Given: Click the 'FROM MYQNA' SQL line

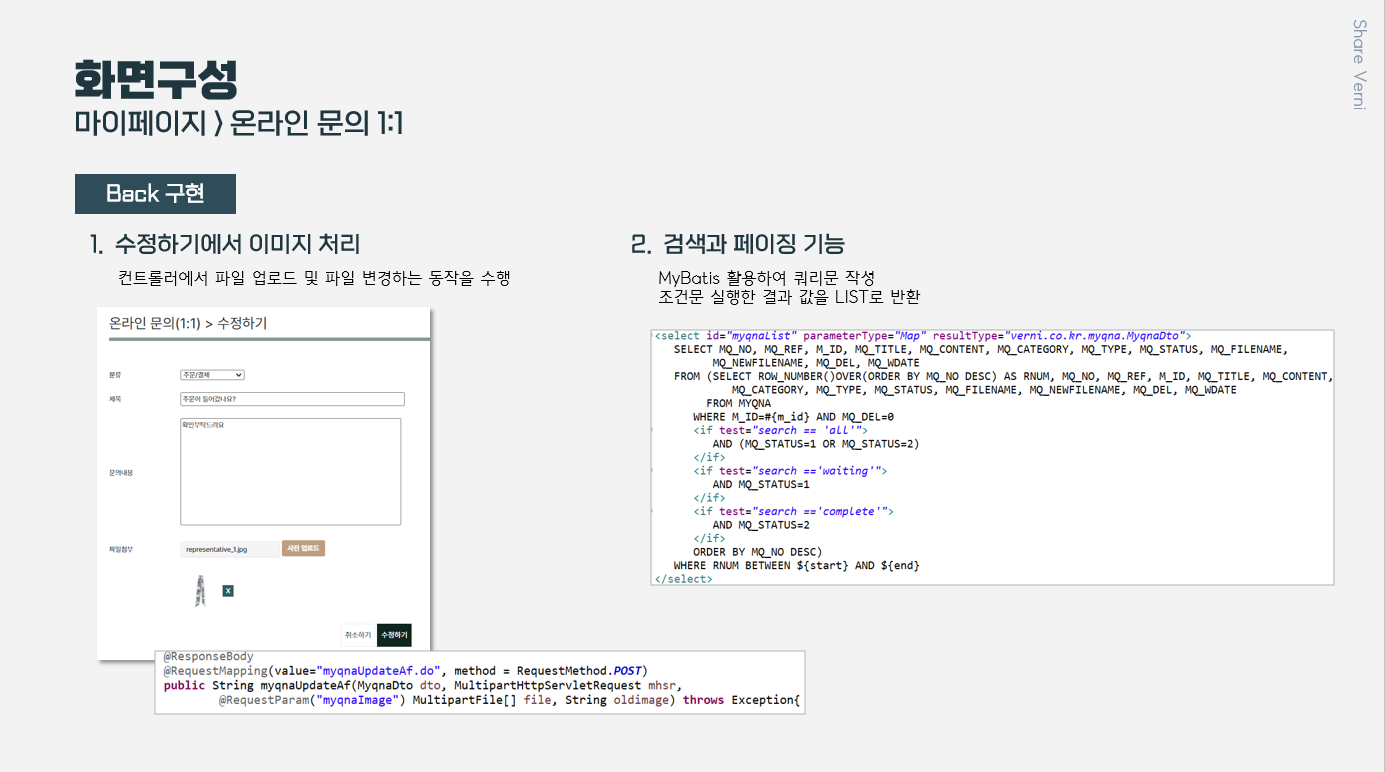Looking at the screenshot, I should pyautogui.click(x=738, y=403).
